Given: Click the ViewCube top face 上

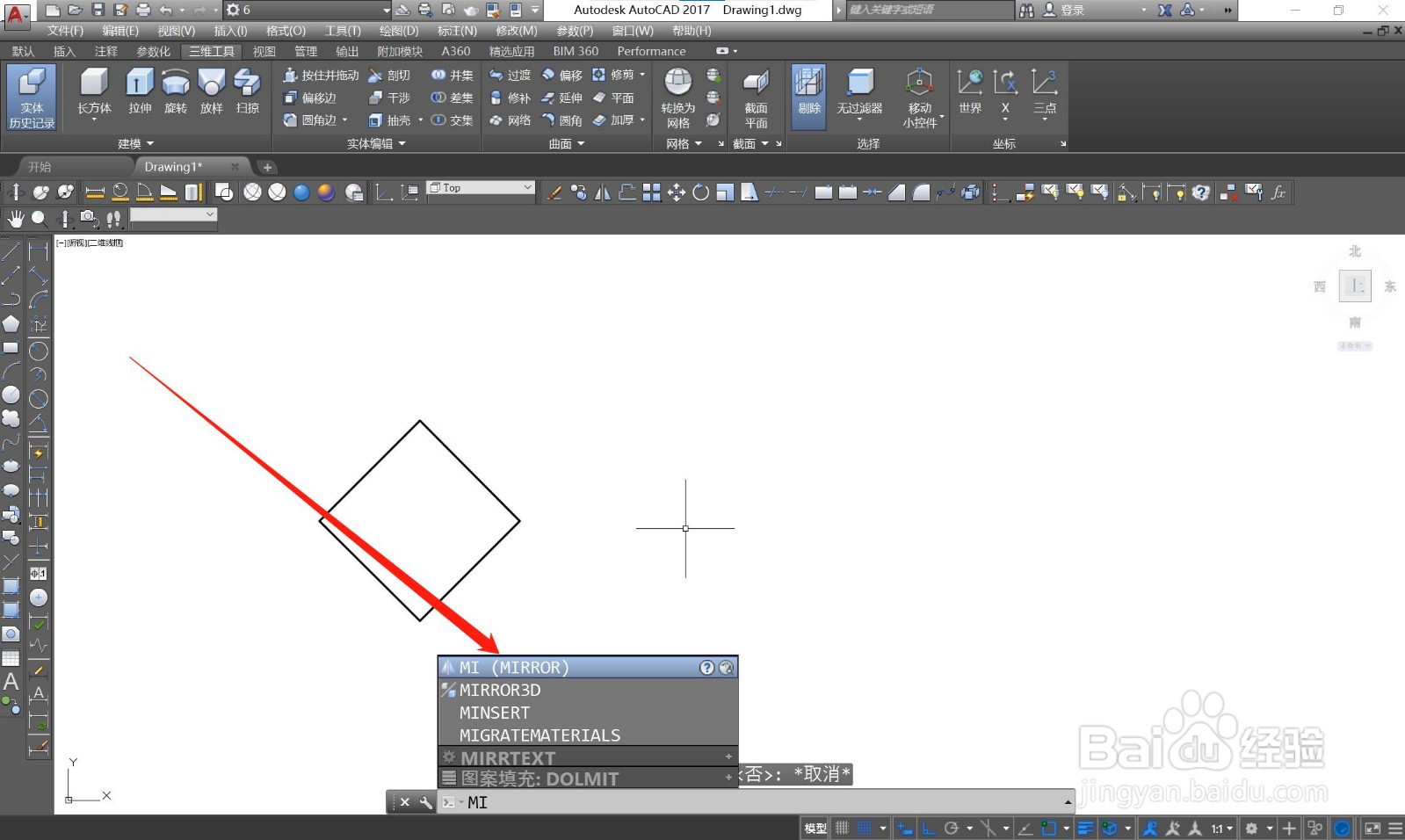Looking at the screenshot, I should 1355,286.
